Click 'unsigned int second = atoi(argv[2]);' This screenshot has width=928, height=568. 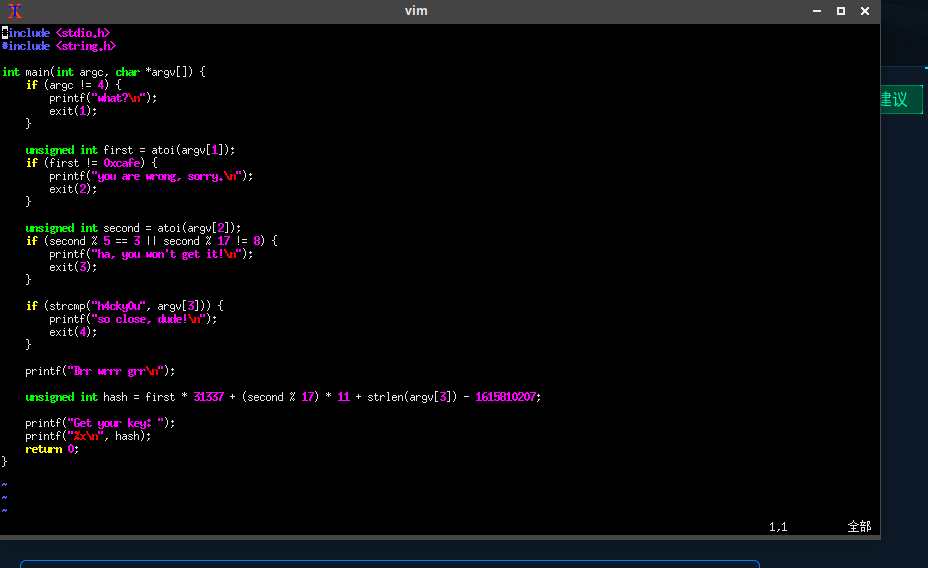tap(133, 228)
